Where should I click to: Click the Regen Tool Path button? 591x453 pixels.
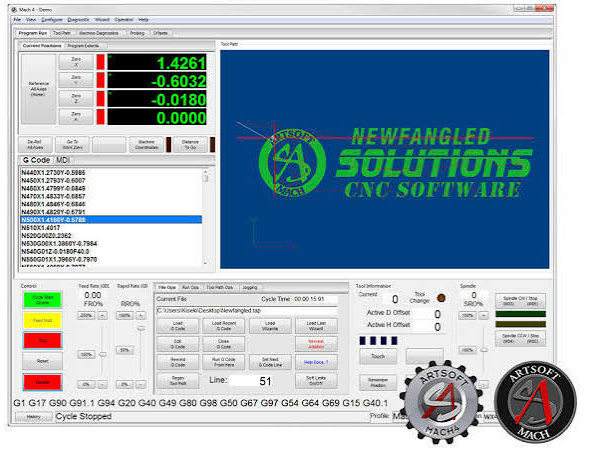coord(178,381)
